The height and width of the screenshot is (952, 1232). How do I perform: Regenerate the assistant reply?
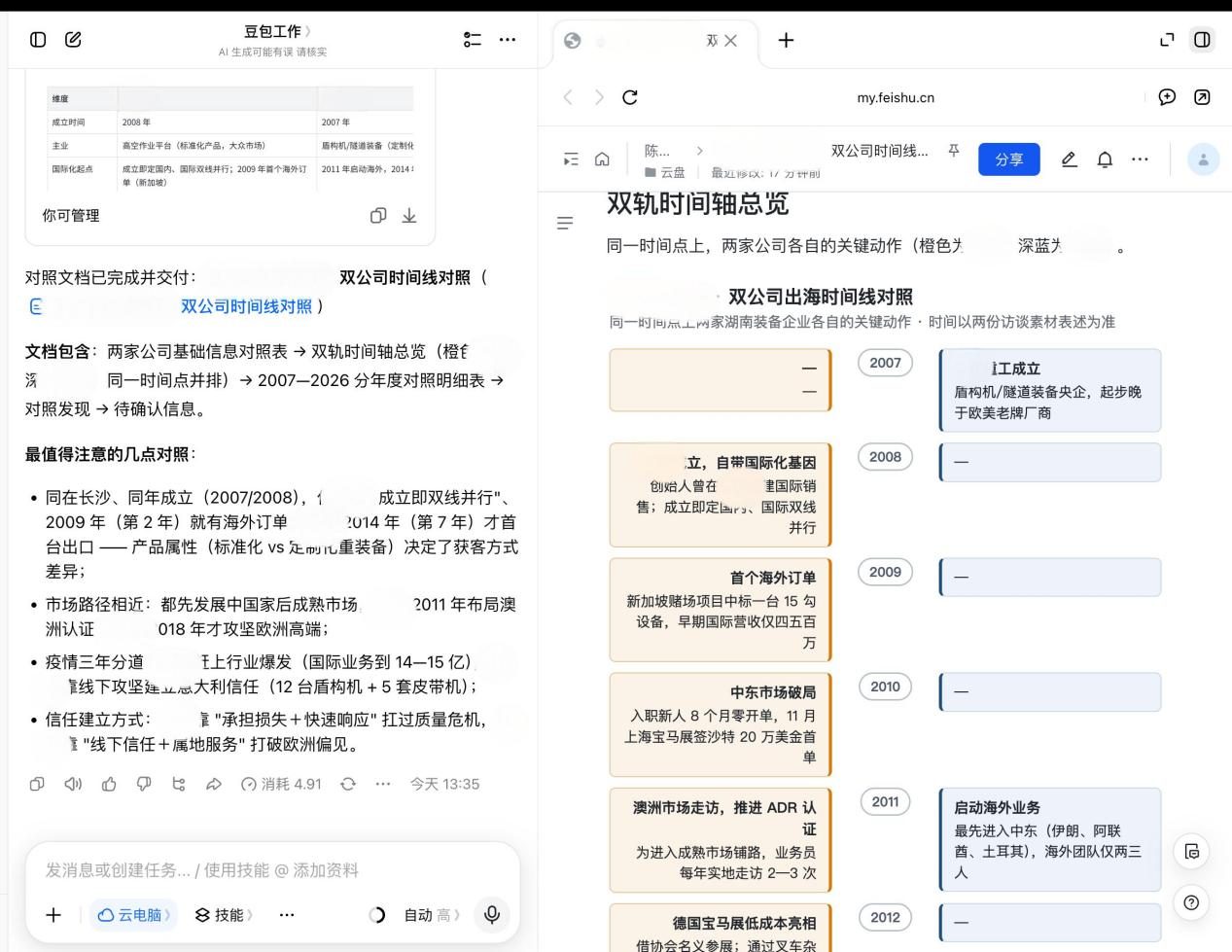(x=348, y=784)
